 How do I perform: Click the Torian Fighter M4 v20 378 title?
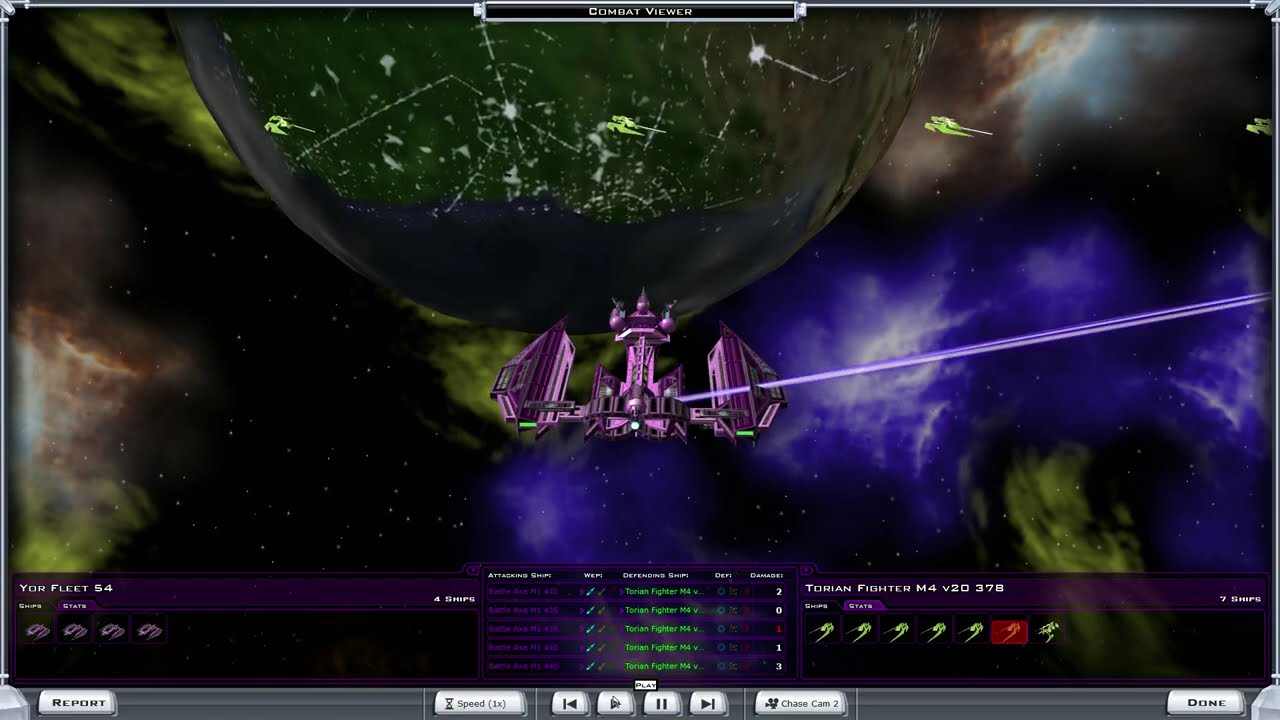pos(904,588)
